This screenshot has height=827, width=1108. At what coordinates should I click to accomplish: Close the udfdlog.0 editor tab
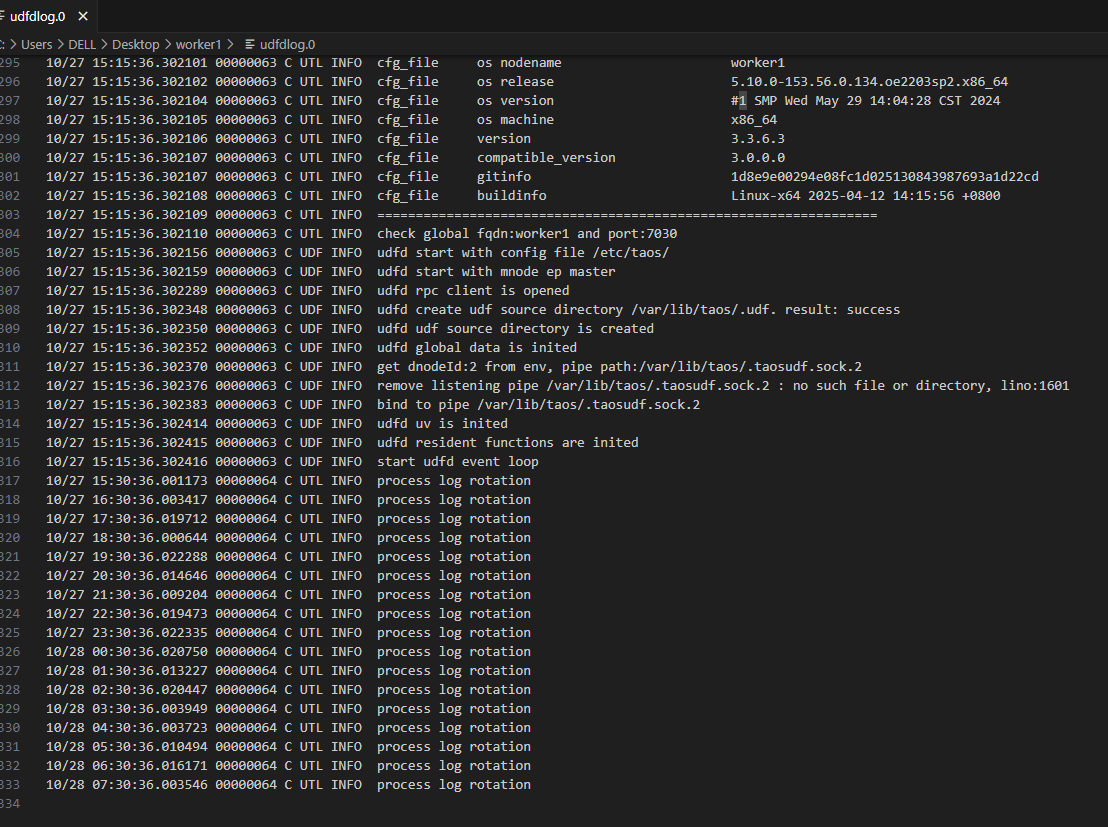click(82, 16)
